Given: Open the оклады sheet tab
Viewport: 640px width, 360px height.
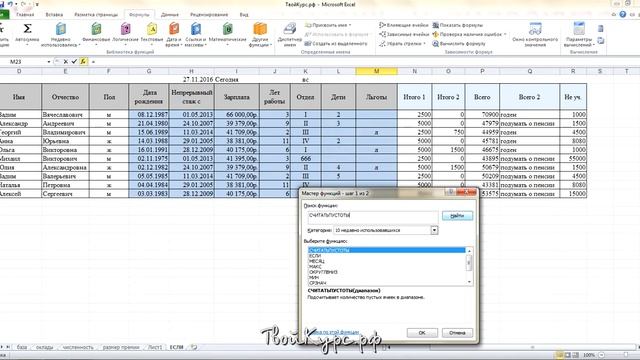Looking at the screenshot, I should coord(44,347).
